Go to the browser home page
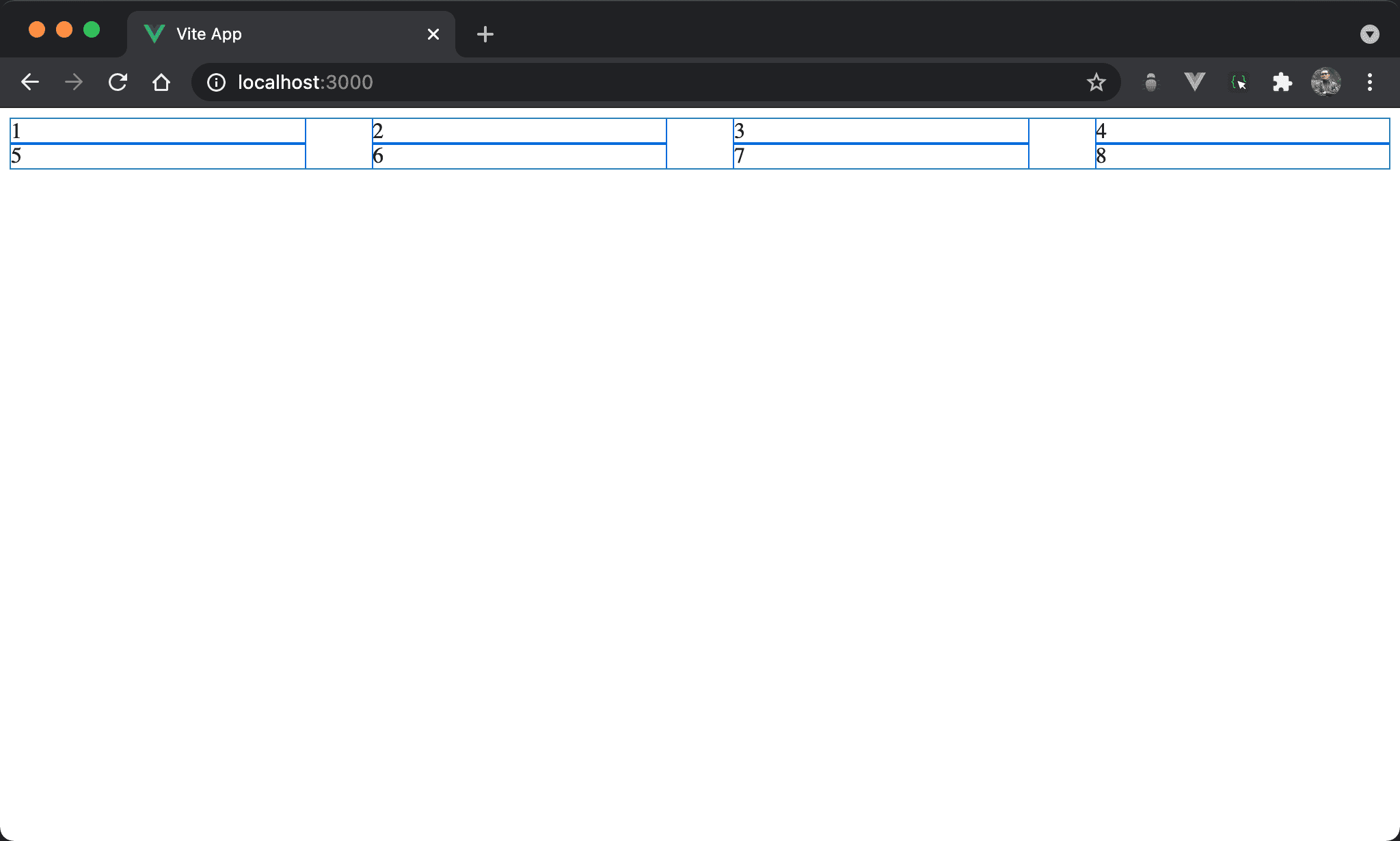1400x841 pixels. [161, 83]
